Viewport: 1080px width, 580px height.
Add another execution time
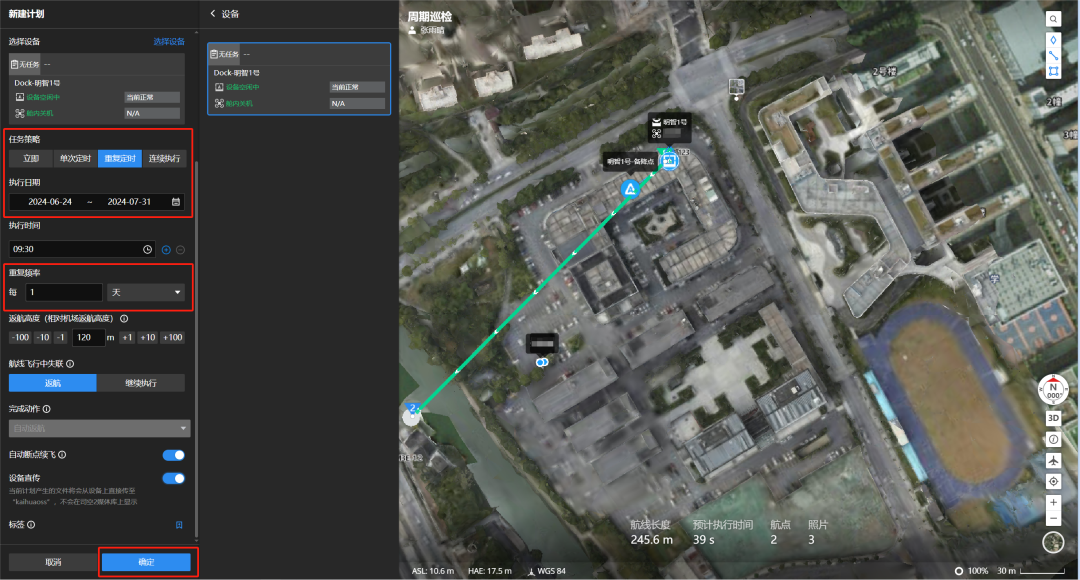tap(166, 250)
